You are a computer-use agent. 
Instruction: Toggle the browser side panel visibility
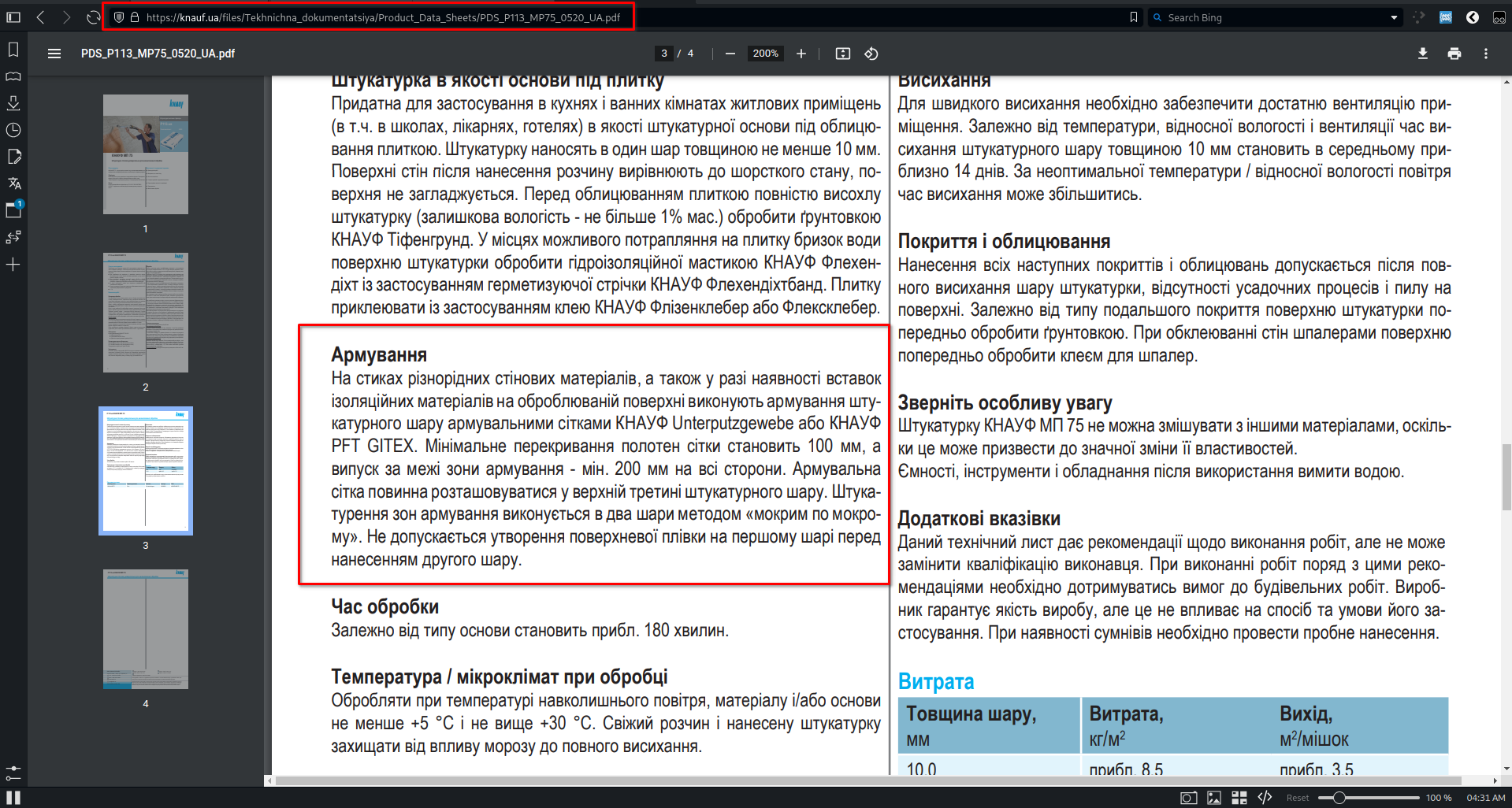(13, 17)
